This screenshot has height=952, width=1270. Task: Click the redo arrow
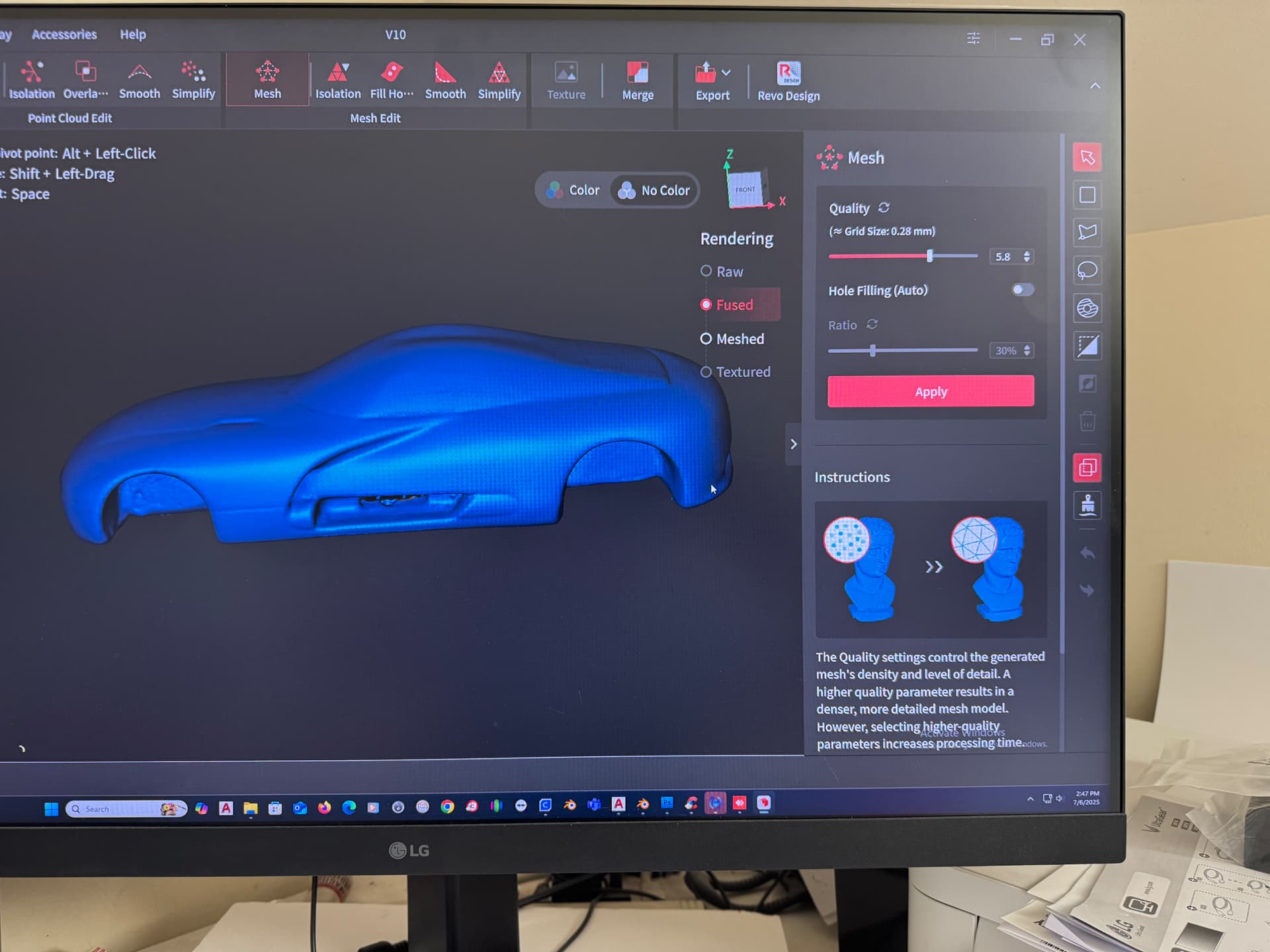pyautogui.click(x=1087, y=590)
